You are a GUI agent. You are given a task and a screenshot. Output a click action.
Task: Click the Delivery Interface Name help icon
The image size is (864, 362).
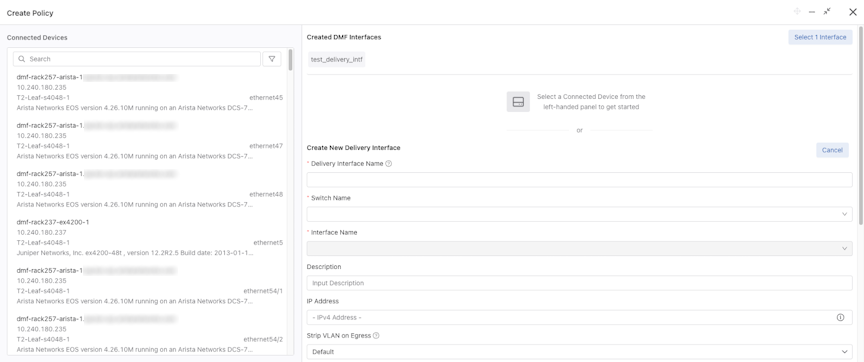(388, 164)
